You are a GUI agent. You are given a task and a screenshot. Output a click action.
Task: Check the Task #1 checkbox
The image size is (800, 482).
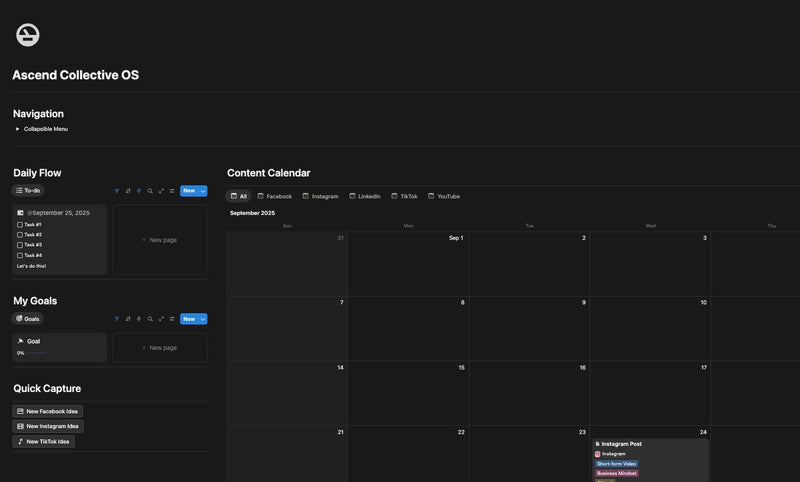(x=20, y=224)
